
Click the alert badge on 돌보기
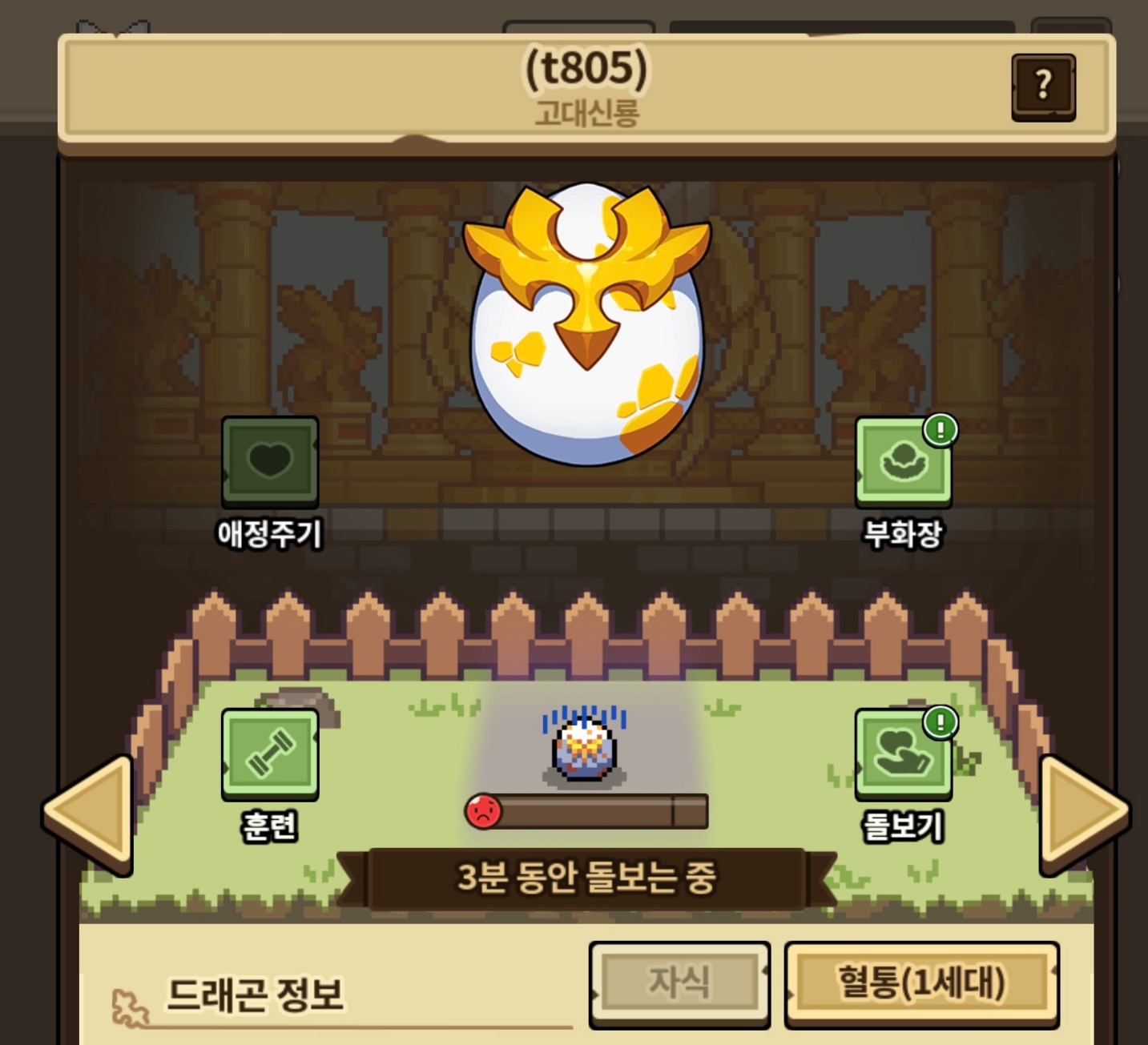tap(941, 721)
